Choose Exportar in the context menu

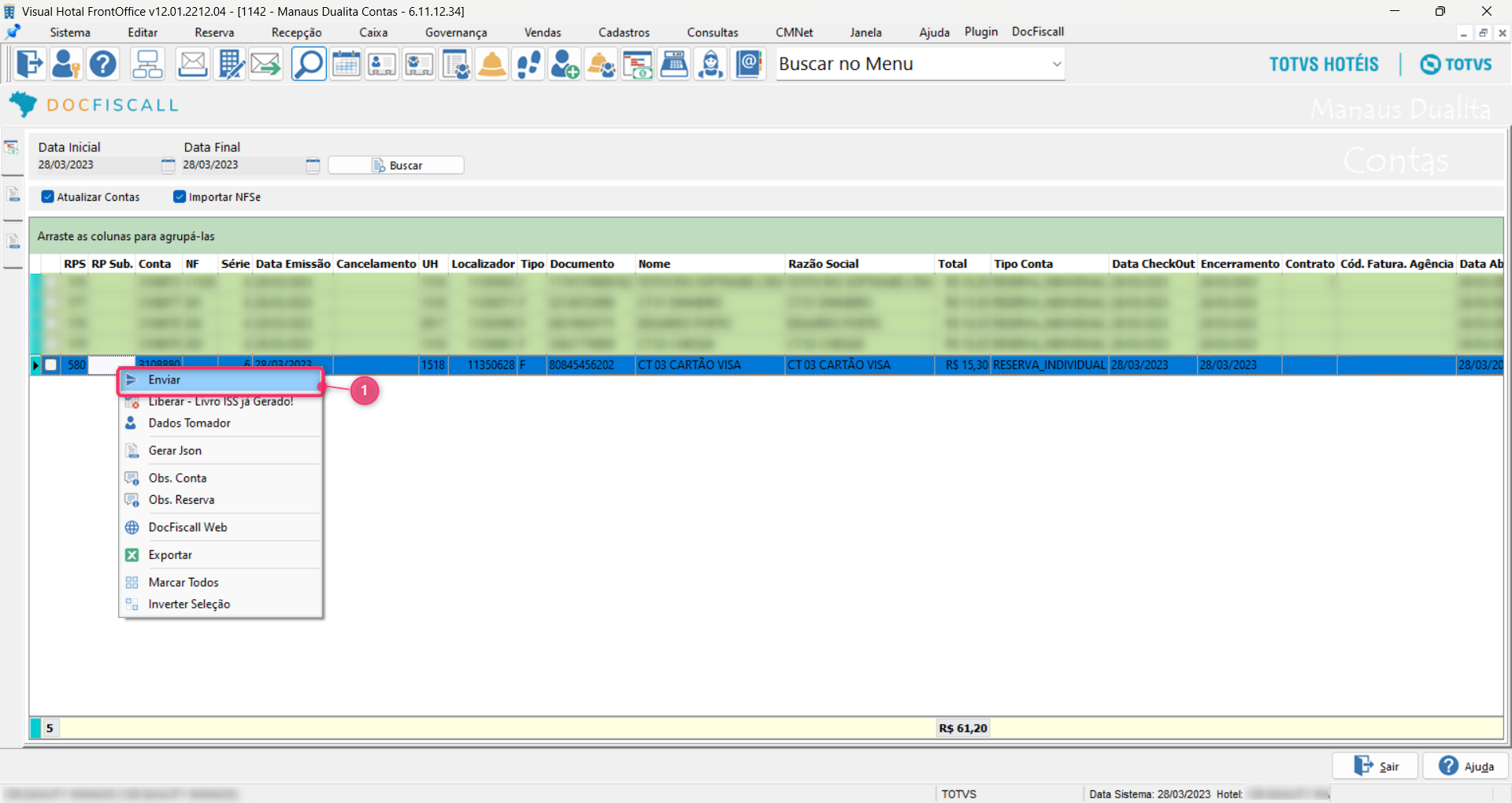point(221,555)
